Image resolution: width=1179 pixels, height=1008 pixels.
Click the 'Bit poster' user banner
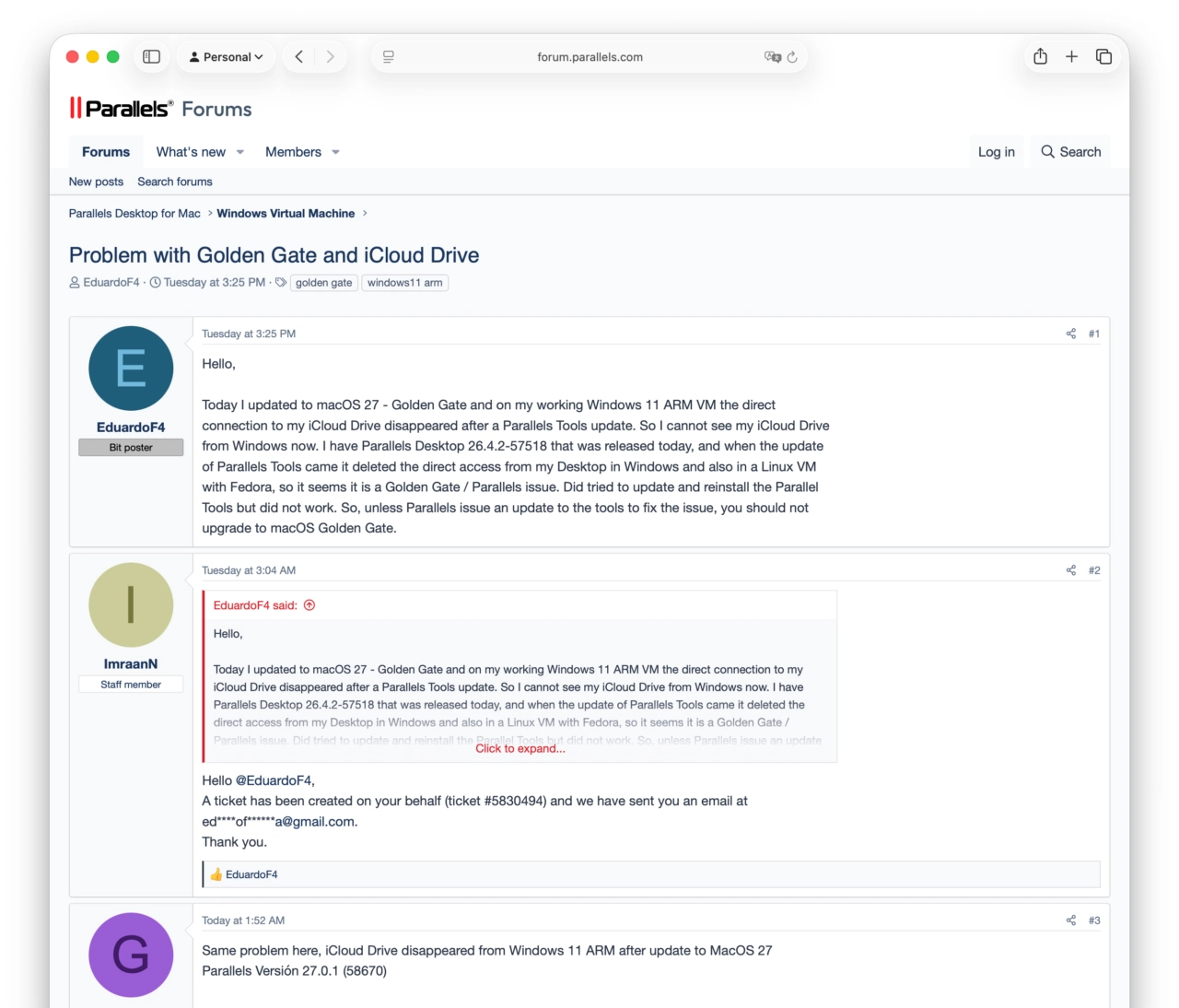(x=131, y=448)
